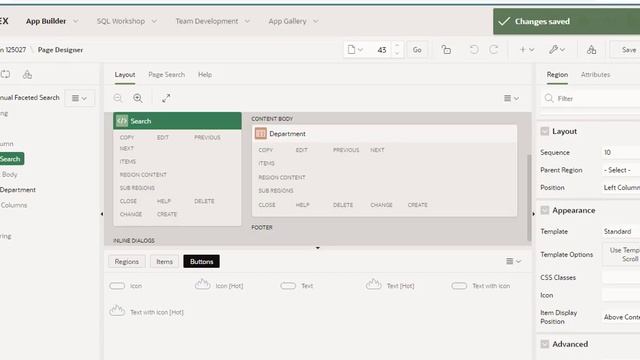
Task: Switch to the Help tab
Action: (x=205, y=75)
